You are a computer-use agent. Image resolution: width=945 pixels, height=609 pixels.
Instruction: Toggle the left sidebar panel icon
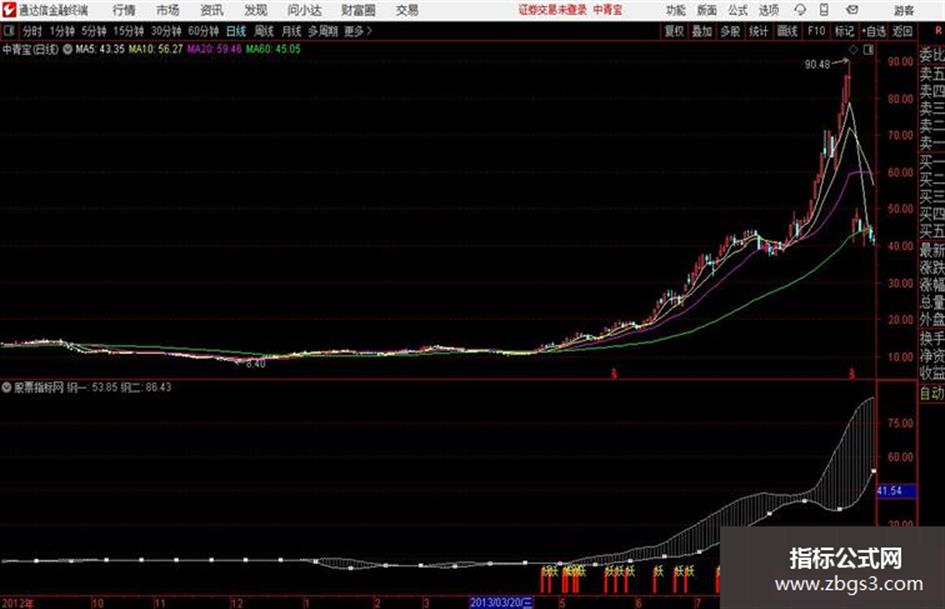(x=9, y=31)
